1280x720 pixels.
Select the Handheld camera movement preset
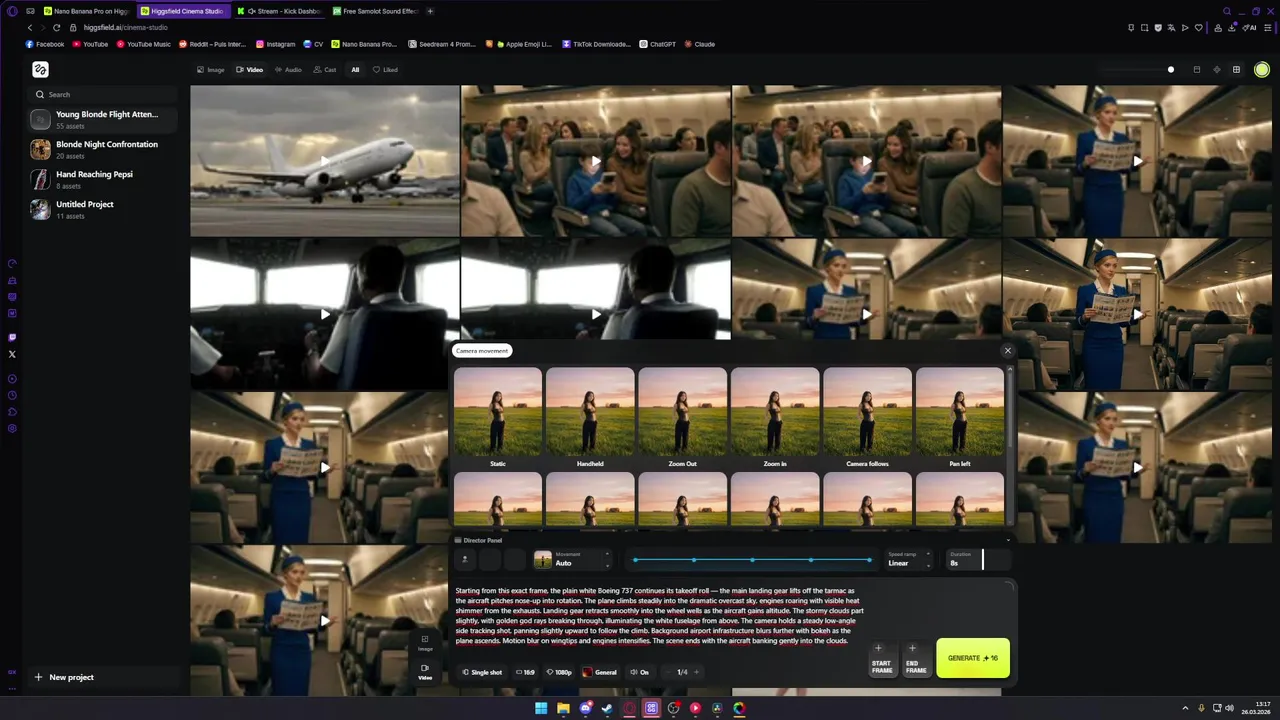[x=590, y=419]
